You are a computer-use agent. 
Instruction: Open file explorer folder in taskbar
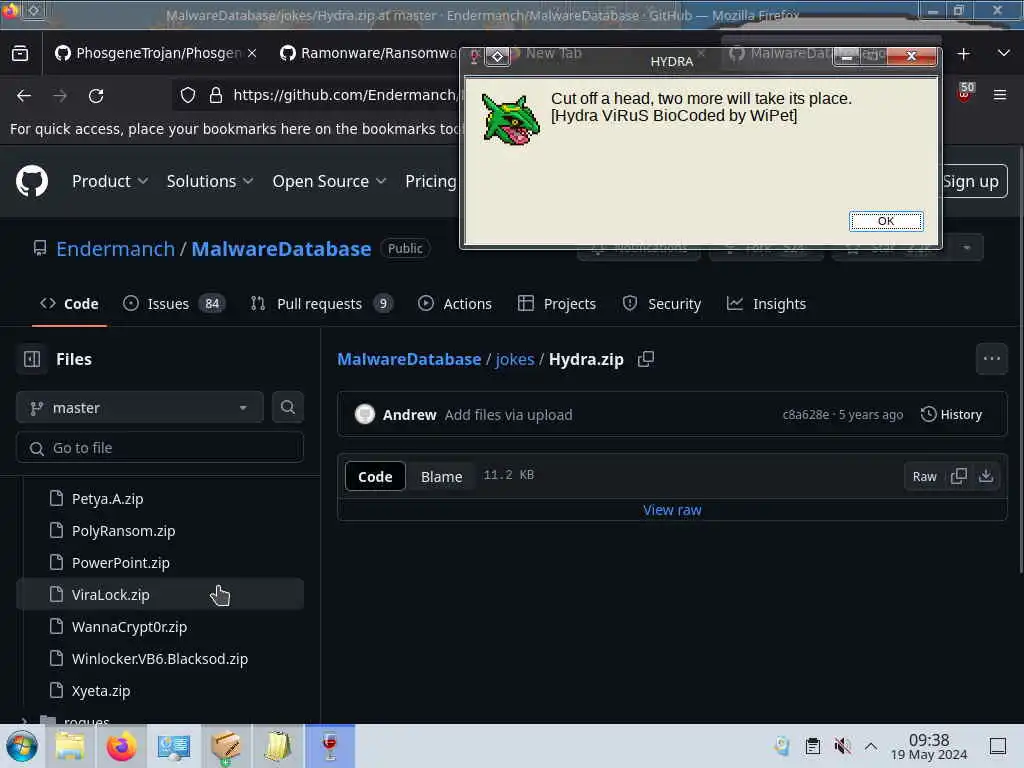click(x=69, y=746)
